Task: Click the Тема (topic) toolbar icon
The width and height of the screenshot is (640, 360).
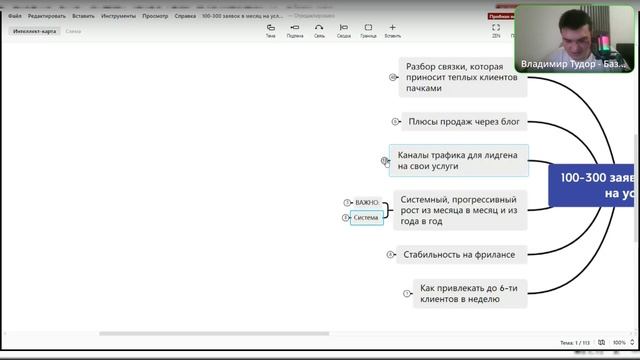Action: pos(271,31)
